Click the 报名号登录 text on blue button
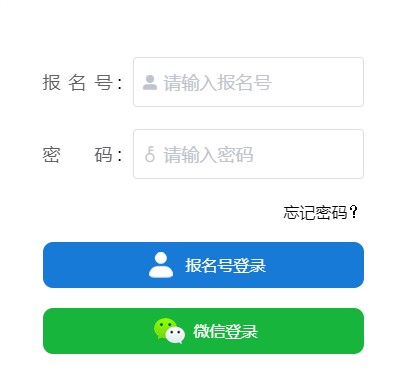Image resolution: width=397 pixels, height=375 pixels. tap(226, 266)
